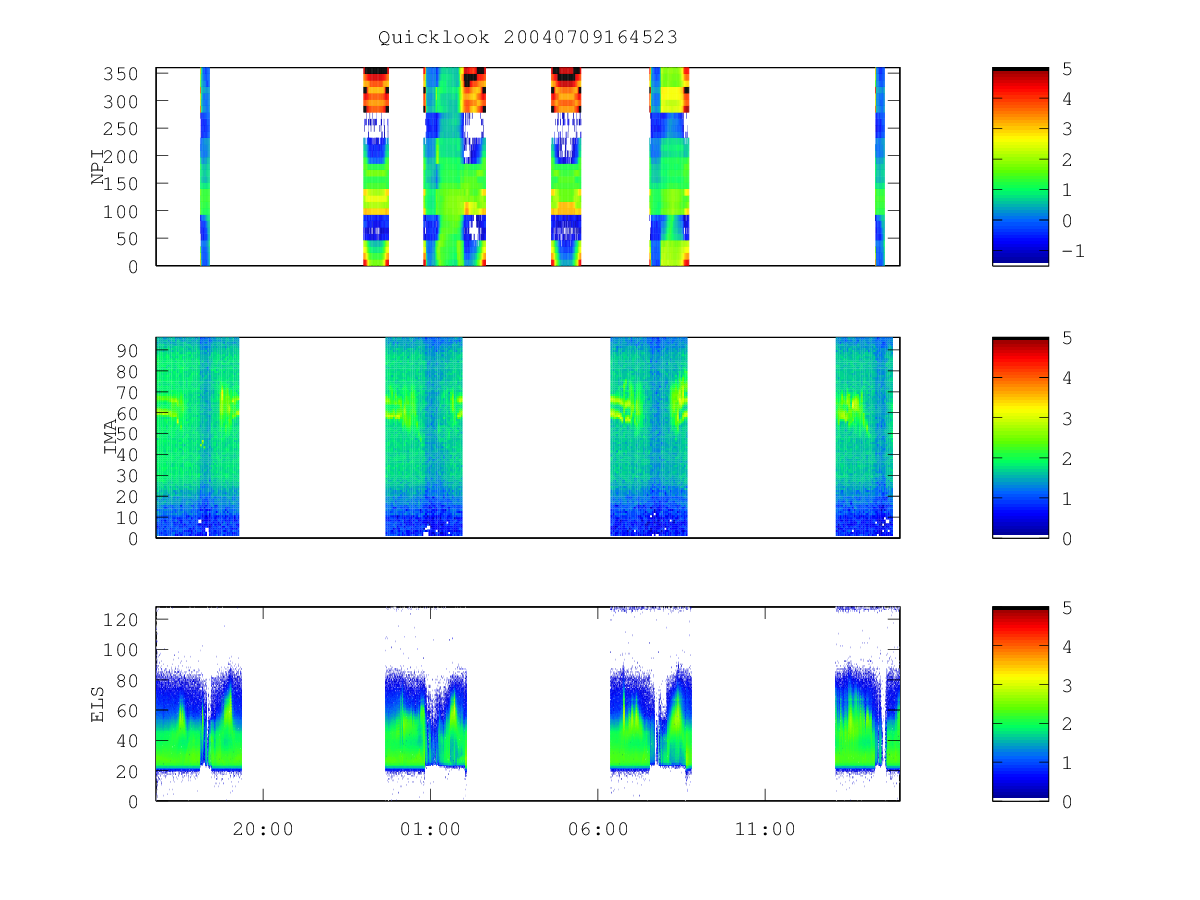Click the 5 label on ELS colorbar
This screenshot has width=1200, height=900.
tap(1067, 607)
